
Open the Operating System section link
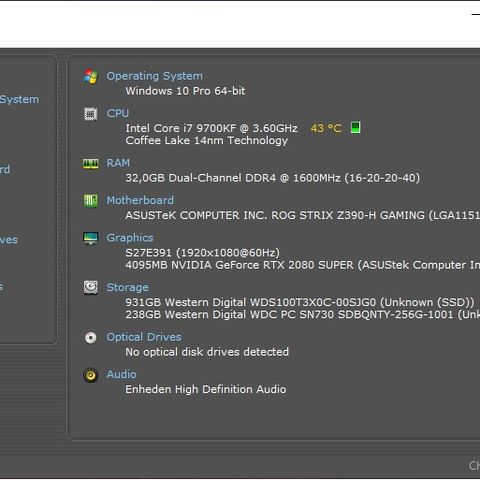[x=154, y=76]
